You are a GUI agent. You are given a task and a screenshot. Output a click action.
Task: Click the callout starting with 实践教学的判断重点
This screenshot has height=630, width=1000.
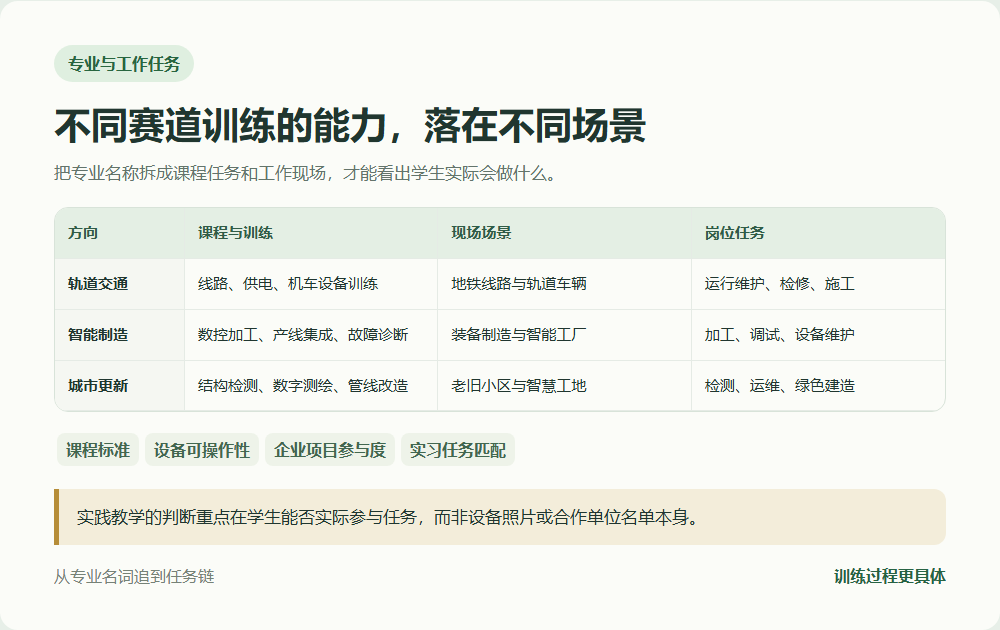pyautogui.click(x=500, y=517)
